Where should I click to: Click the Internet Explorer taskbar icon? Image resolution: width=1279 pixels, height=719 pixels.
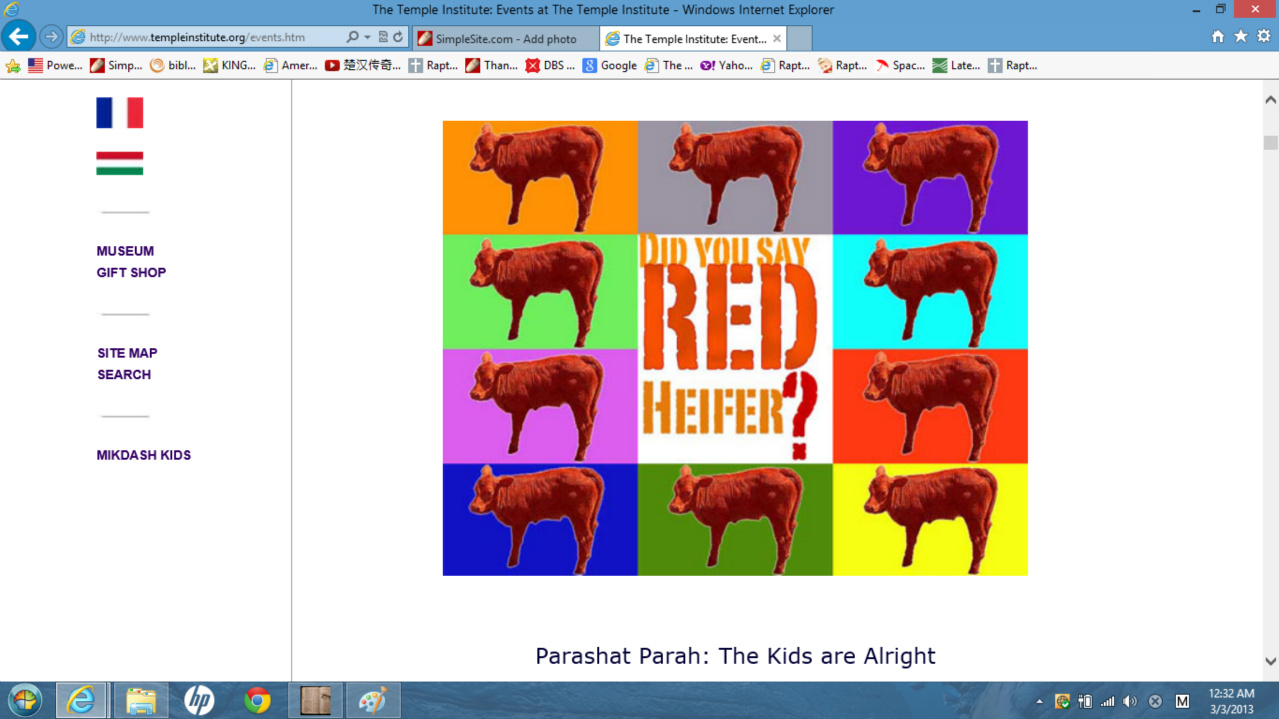pos(81,700)
